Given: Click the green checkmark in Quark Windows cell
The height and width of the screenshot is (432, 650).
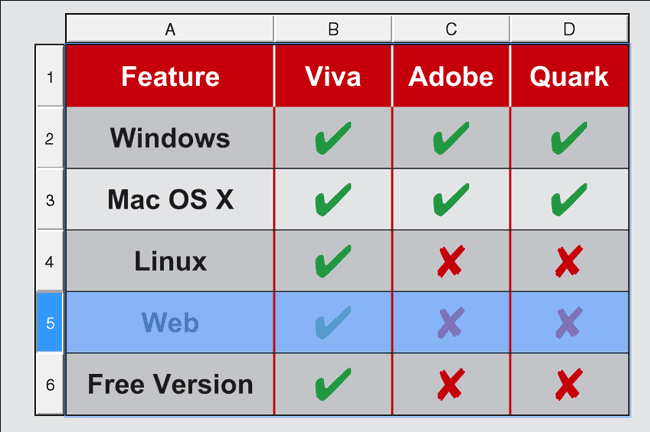Looking at the screenshot, I should pyautogui.click(x=569, y=138).
